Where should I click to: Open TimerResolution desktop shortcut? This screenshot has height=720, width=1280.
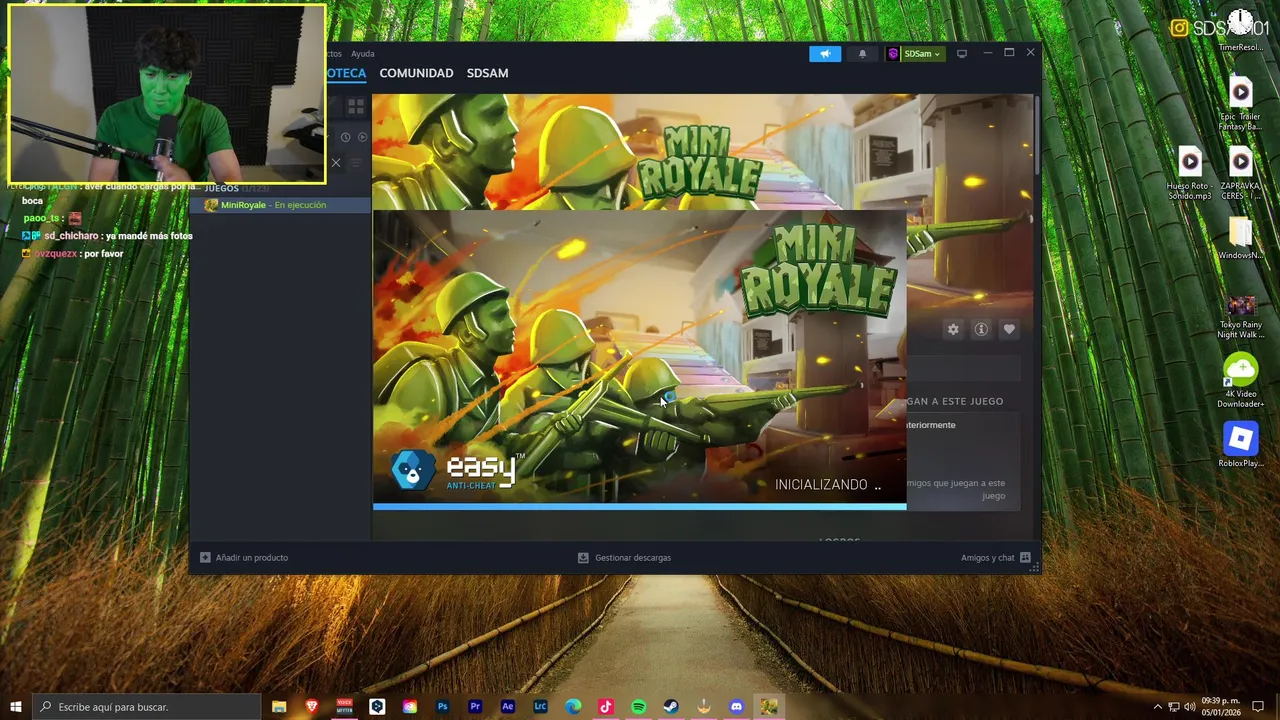[1240, 28]
